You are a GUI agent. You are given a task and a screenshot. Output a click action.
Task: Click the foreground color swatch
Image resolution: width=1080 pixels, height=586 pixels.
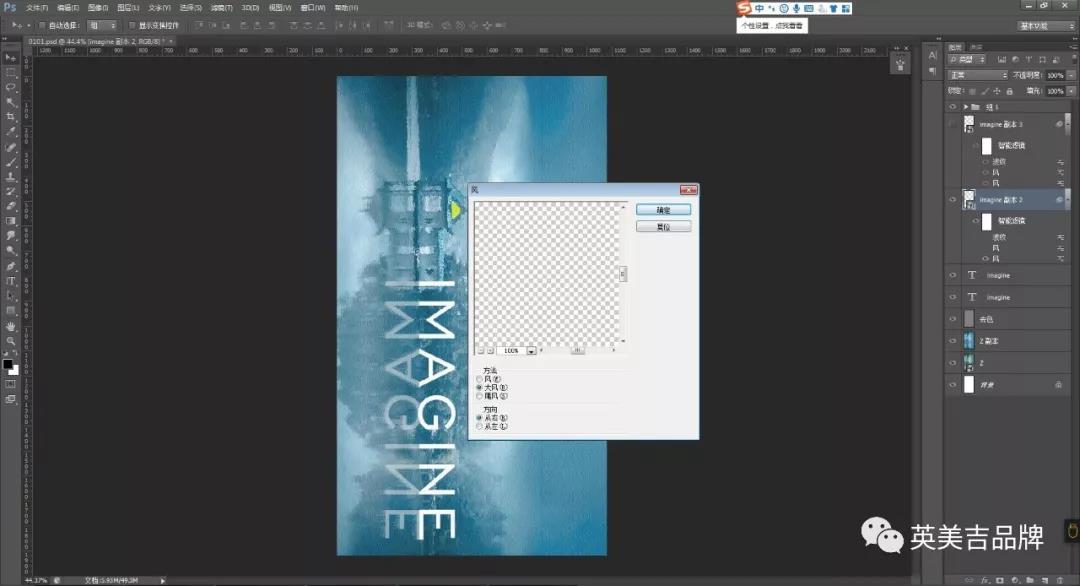8,364
